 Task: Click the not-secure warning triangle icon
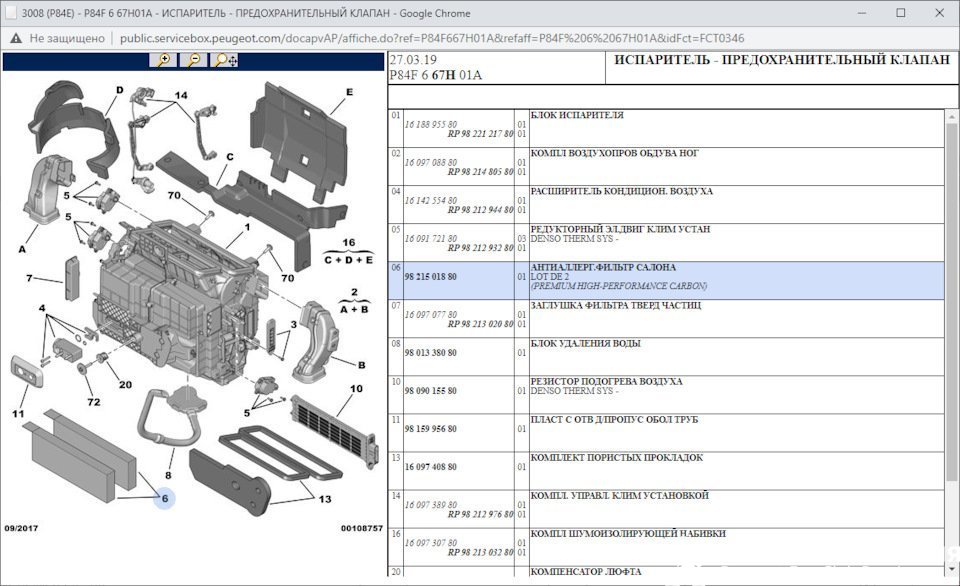(x=15, y=38)
